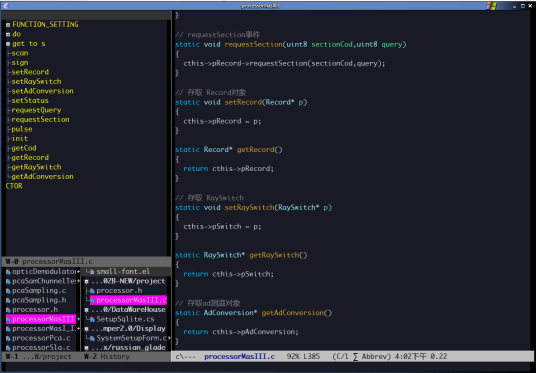
Task: Click file icon beside pcaSampling.h
Action: (8, 301)
